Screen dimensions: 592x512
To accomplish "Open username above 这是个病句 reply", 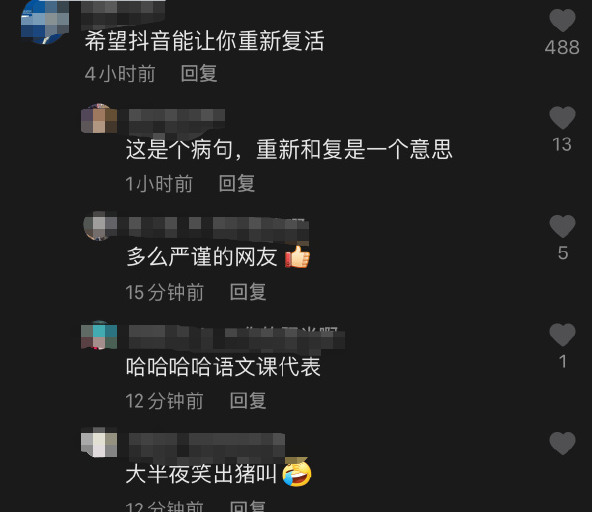I will (177, 121).
